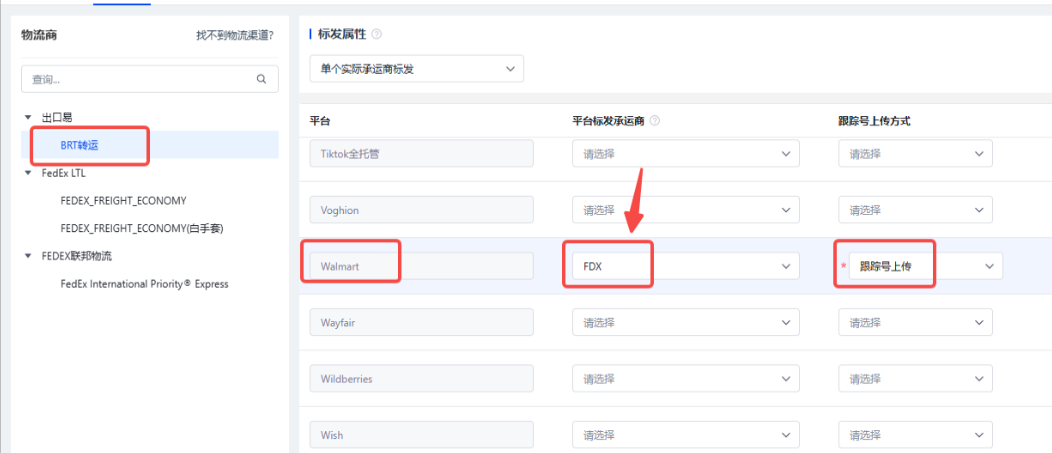Screen dimensions: 1052x453
Task: Open tracking upload dropdown for Tiktok全托管
Action: pos(915,154)
